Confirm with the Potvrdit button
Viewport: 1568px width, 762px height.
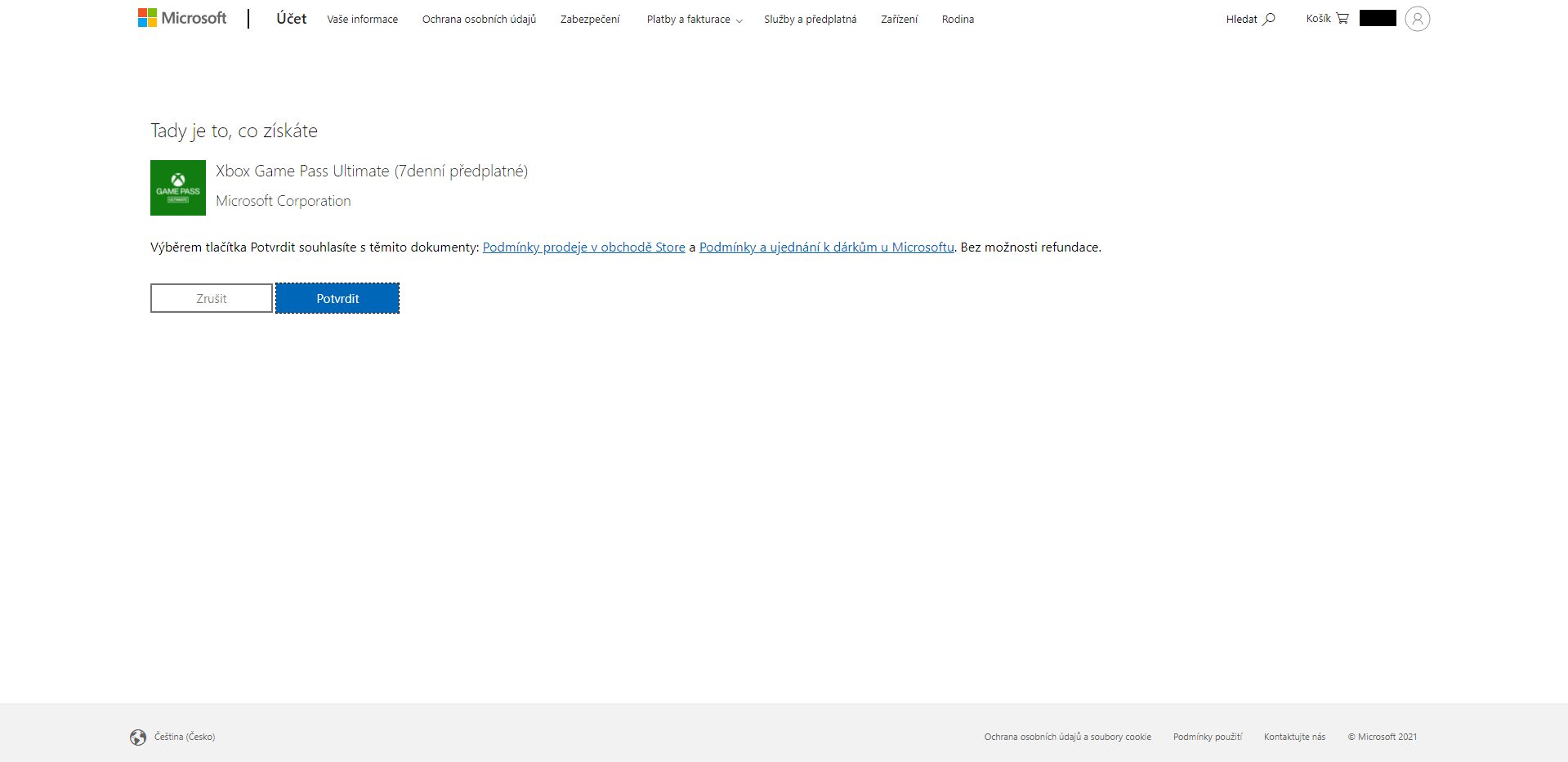(337, 298)
